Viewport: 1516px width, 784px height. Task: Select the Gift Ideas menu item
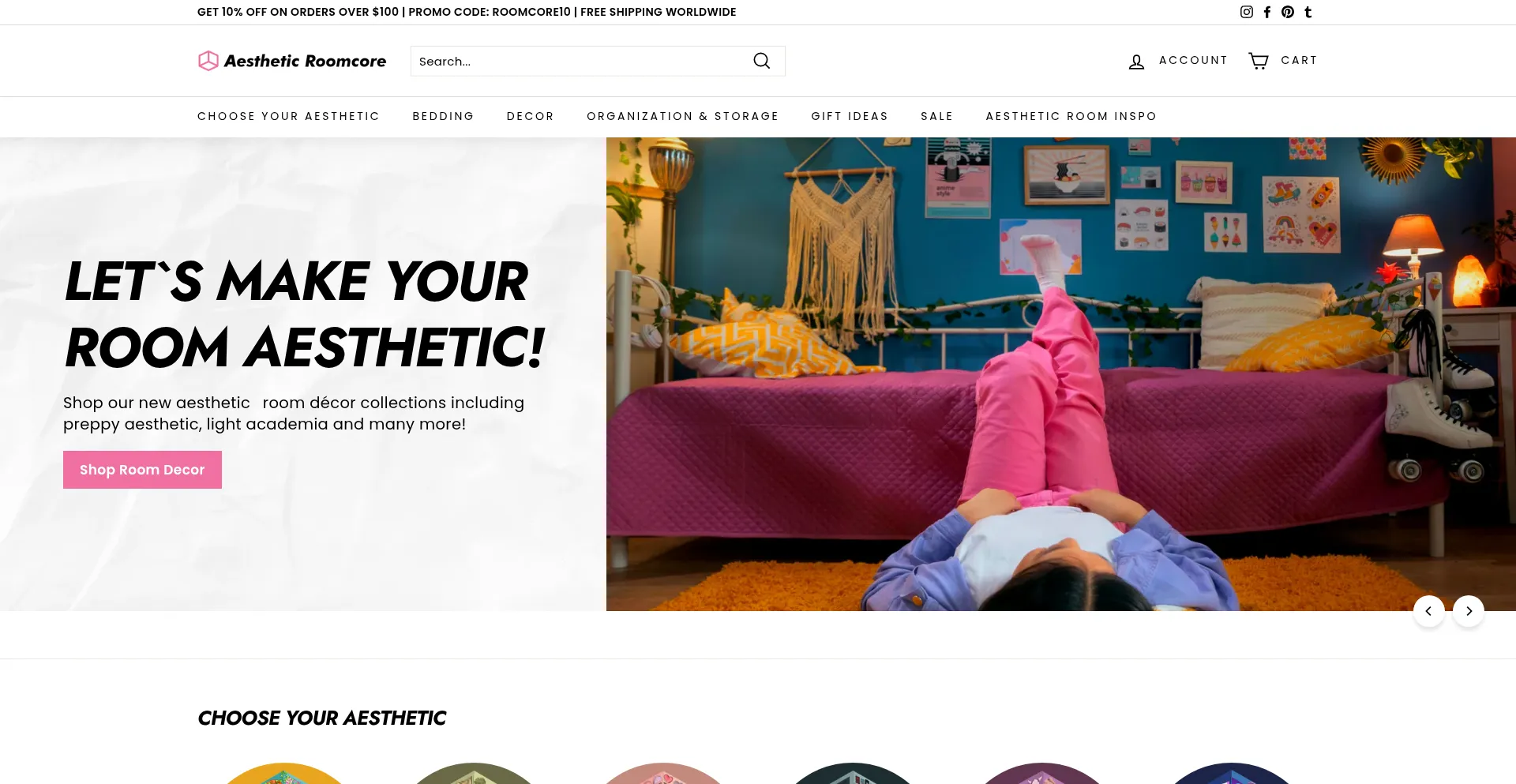(849, 116)
